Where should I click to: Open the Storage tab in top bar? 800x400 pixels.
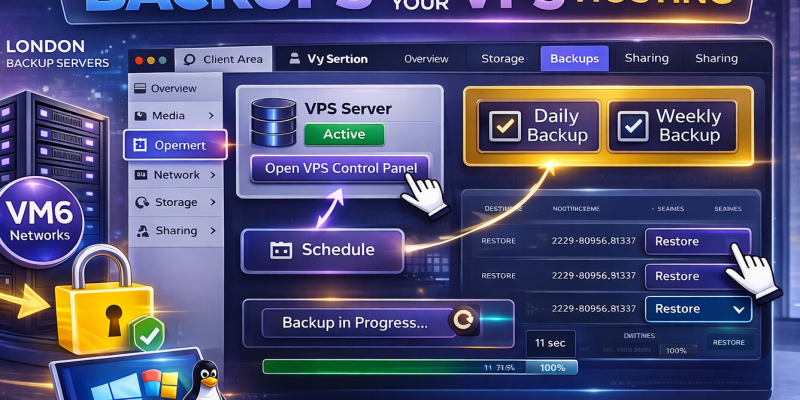[x=503, y=59]
